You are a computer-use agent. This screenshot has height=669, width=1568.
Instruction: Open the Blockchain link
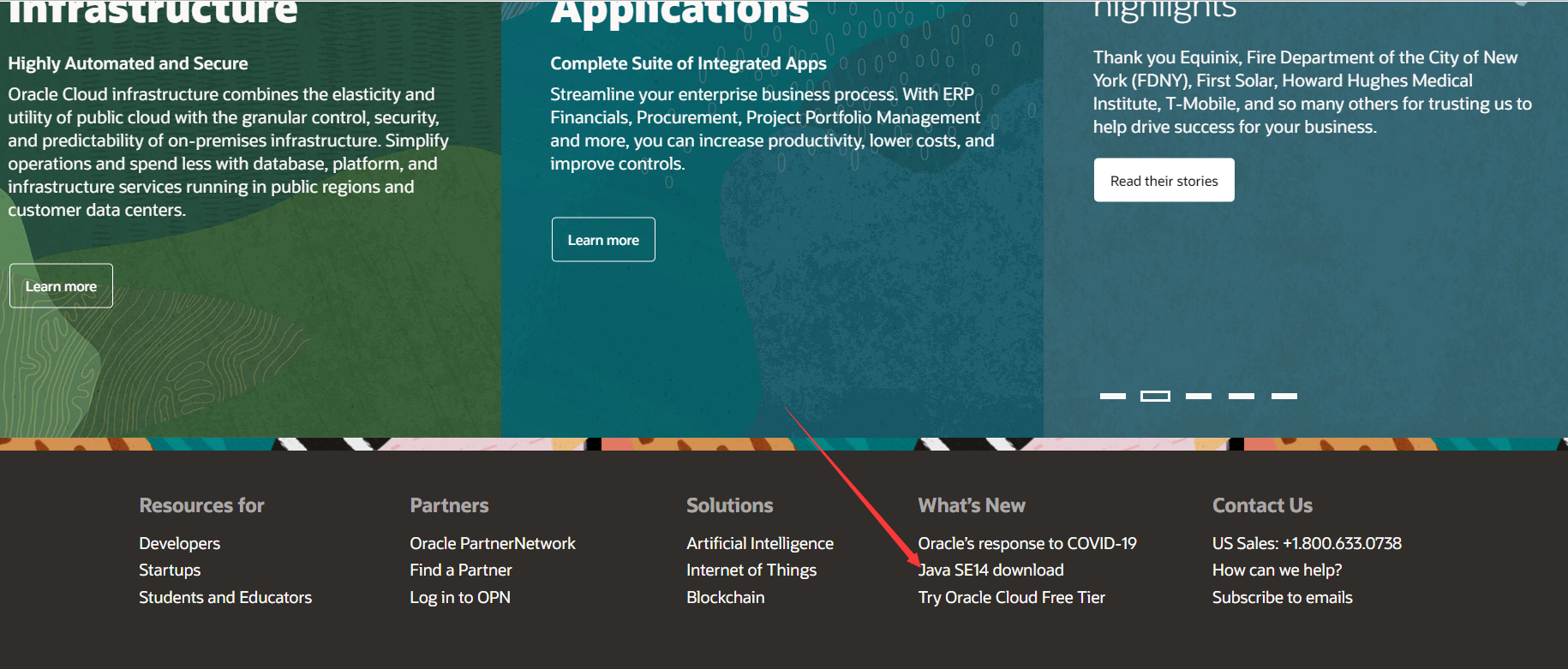coord(726,597)
